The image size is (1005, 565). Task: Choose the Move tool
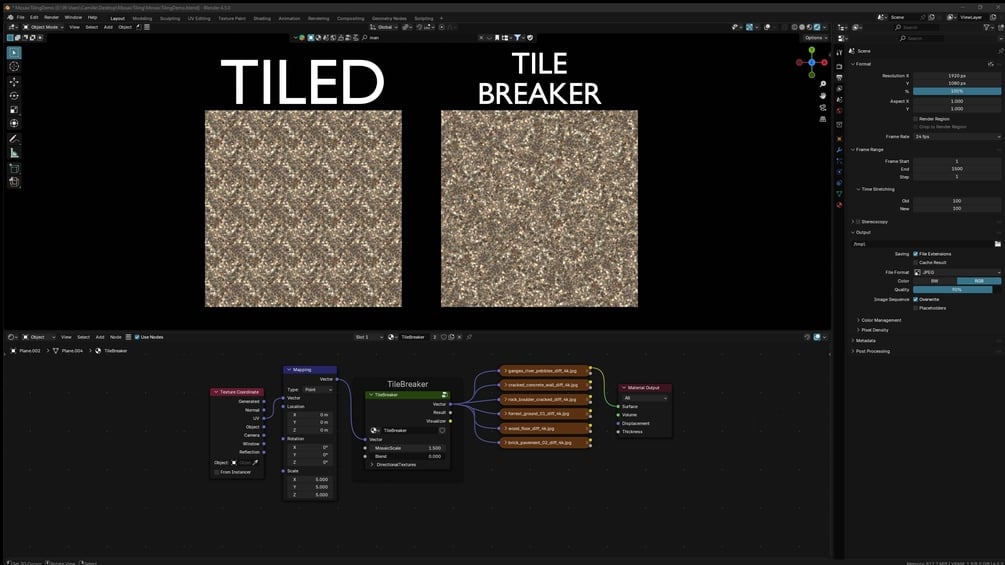point(14,82)
